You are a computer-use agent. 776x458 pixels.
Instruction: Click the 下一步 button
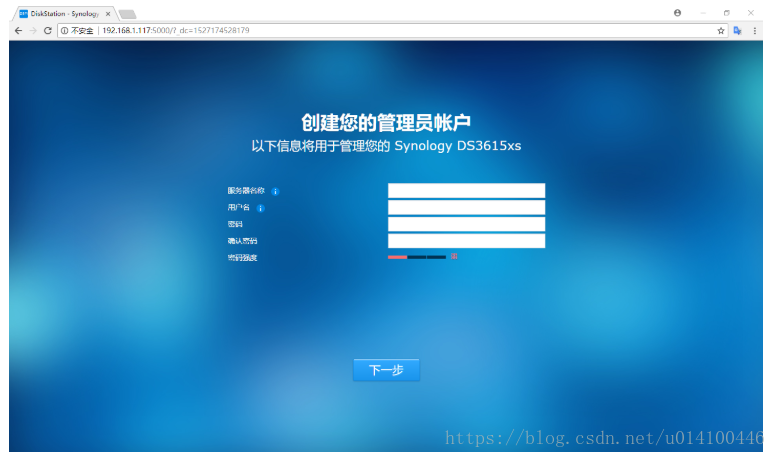[x=387, y=370]
